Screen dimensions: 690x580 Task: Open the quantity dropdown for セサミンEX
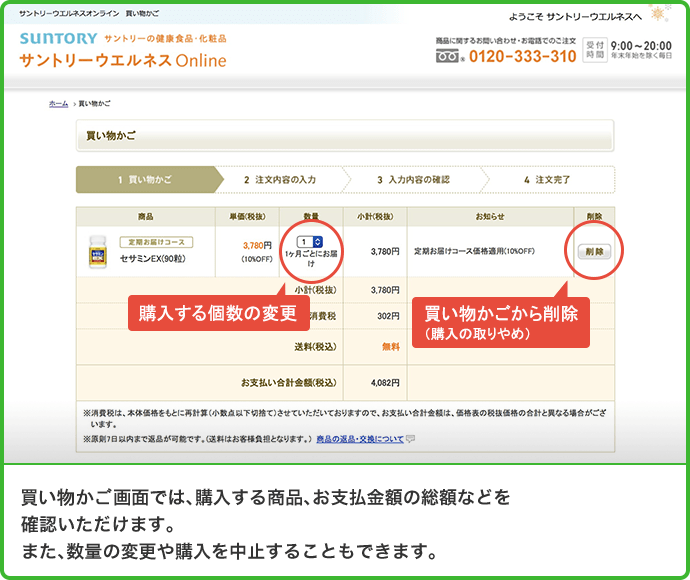pos(310,242)
